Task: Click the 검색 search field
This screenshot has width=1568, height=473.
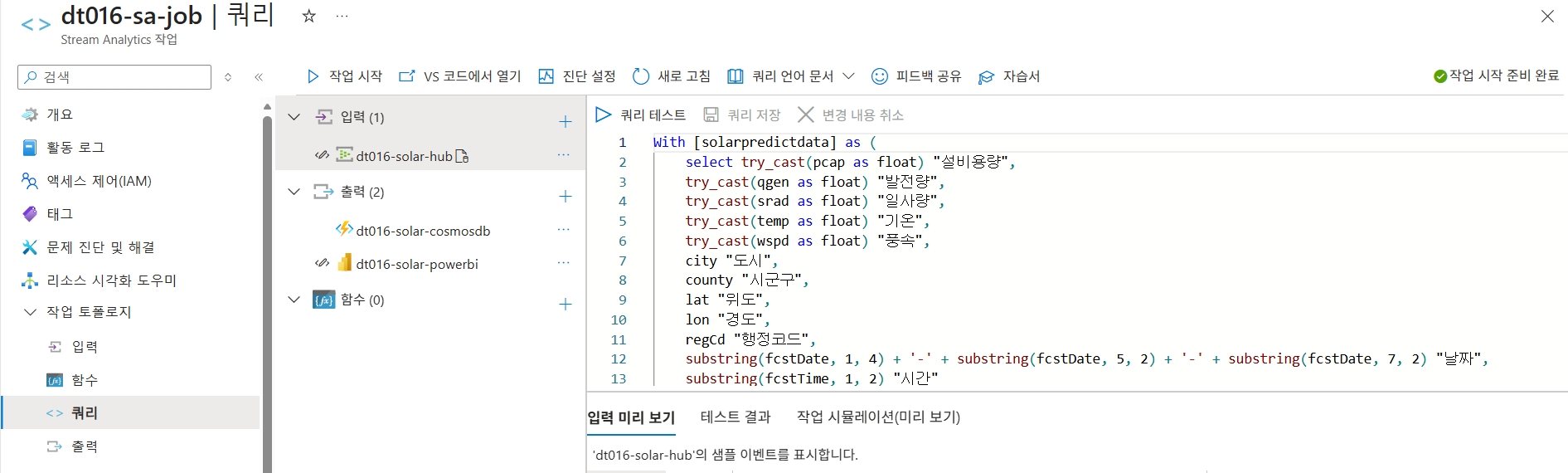Action: click(x=114, y=76)
